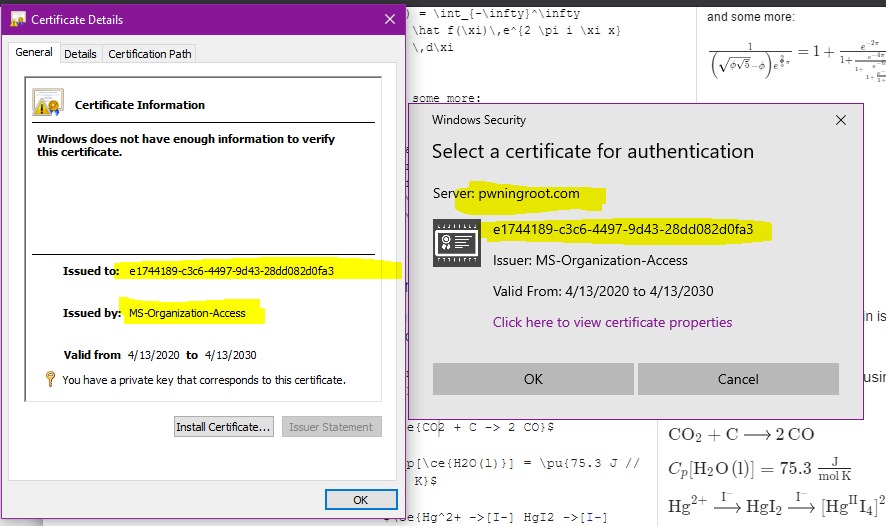Viewport: 886px width, 526px height.
Task: Click Install Certificate button
Action: [223, 427]
